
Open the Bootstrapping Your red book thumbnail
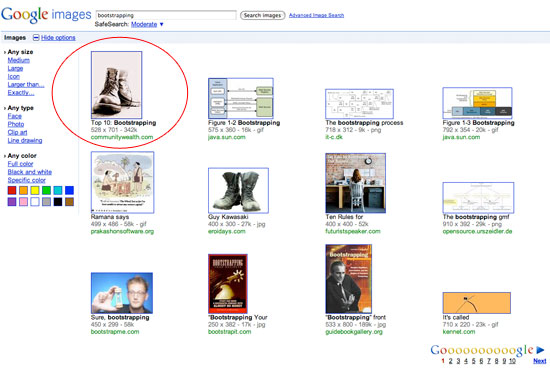coord(228,284)
